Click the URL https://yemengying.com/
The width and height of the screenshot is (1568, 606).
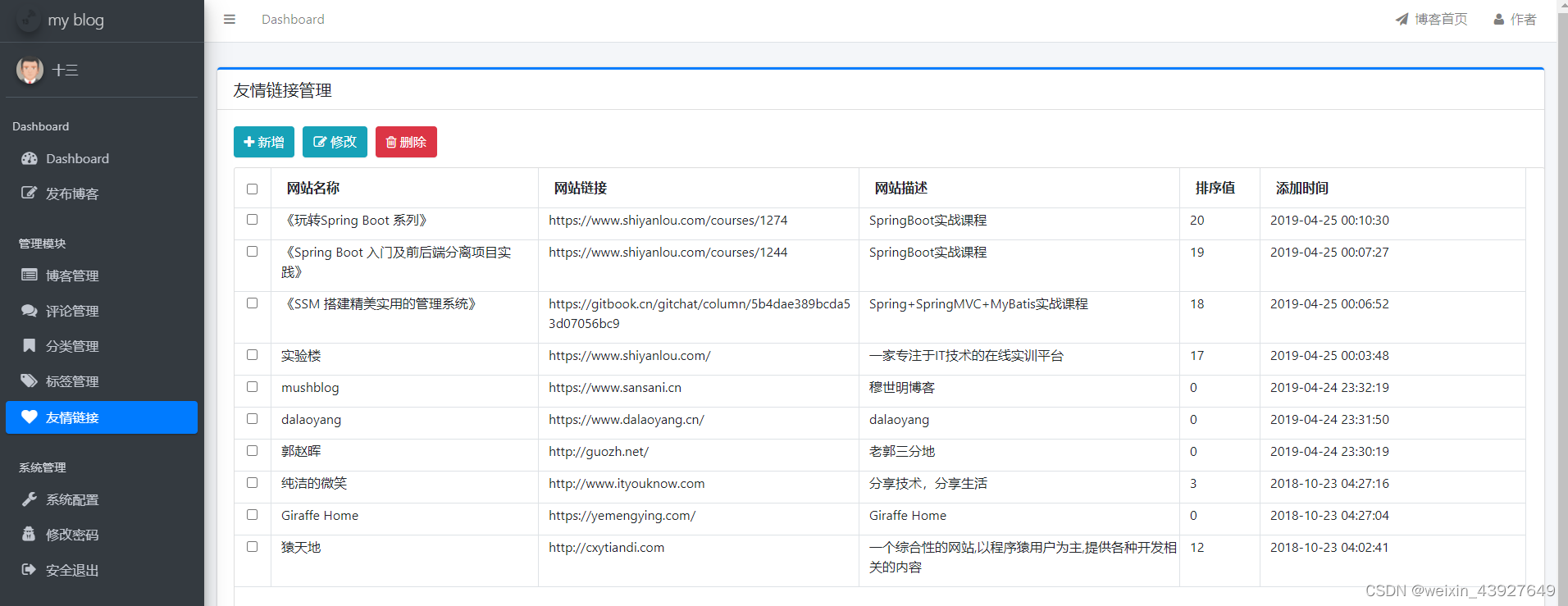[622, 515]
